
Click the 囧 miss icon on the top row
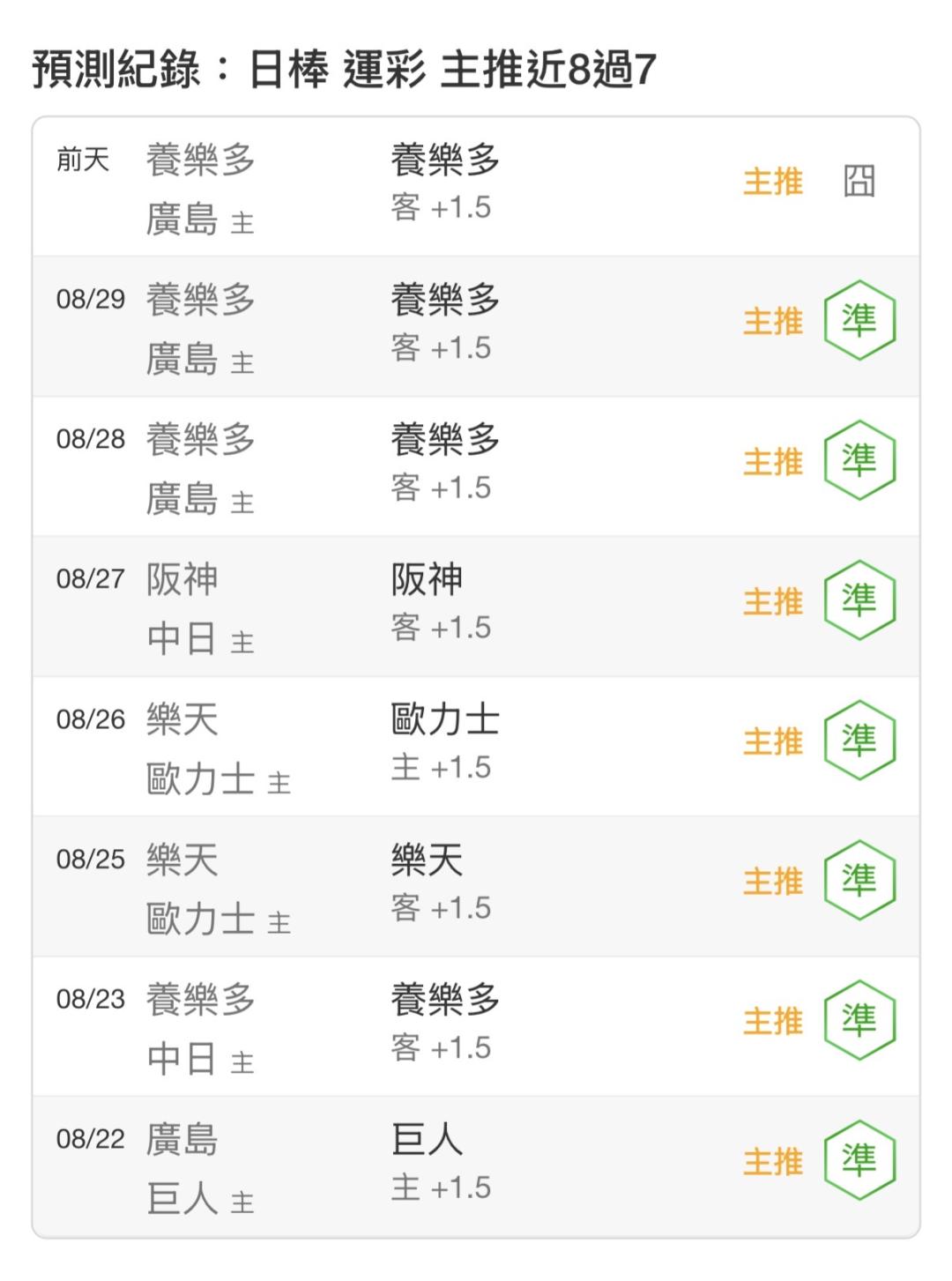pos(859,182)
